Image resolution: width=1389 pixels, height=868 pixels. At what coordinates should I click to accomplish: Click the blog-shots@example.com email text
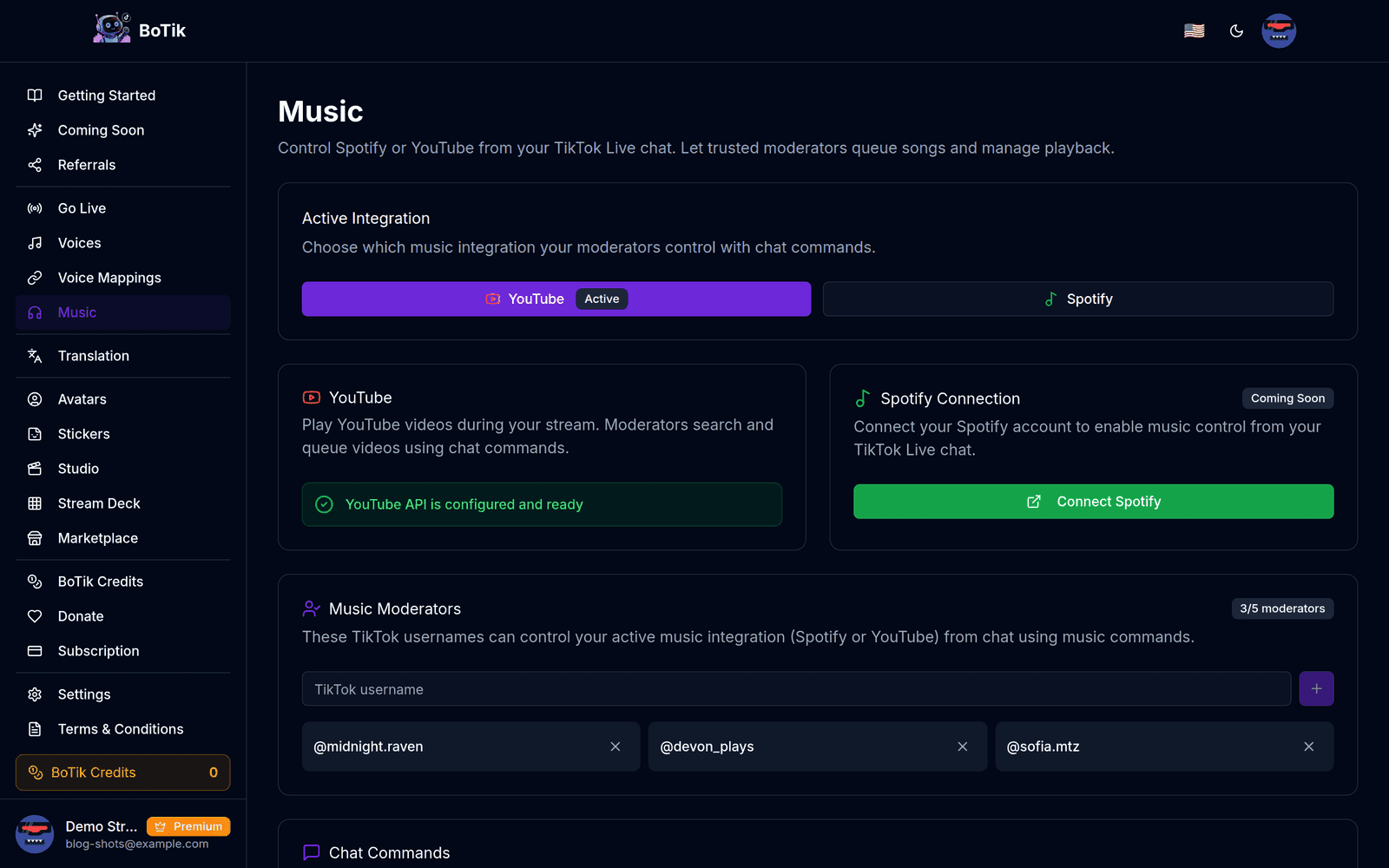click(x=137, y=844)
